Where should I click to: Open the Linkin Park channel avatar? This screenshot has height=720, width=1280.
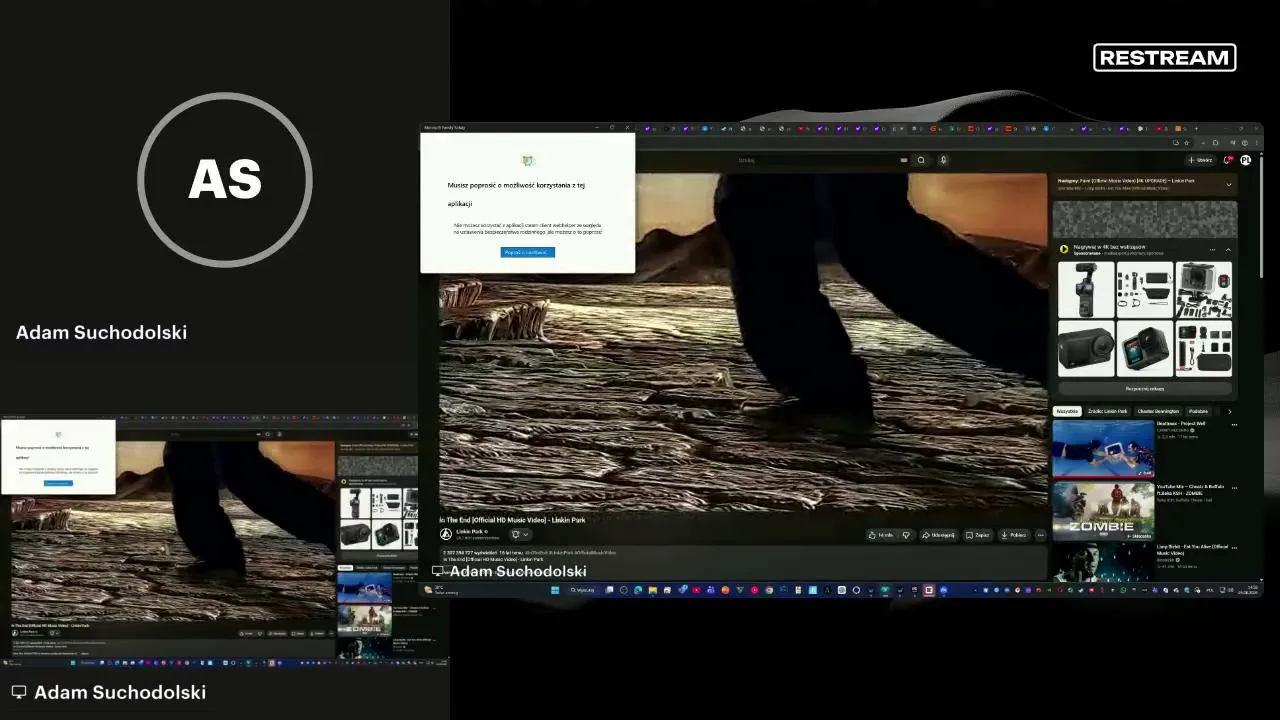click(446, 534)
